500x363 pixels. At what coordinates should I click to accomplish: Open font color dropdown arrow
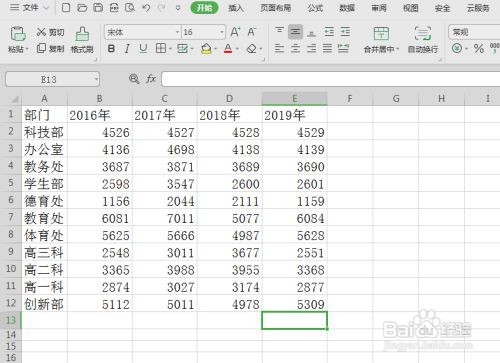click(237, 49)
